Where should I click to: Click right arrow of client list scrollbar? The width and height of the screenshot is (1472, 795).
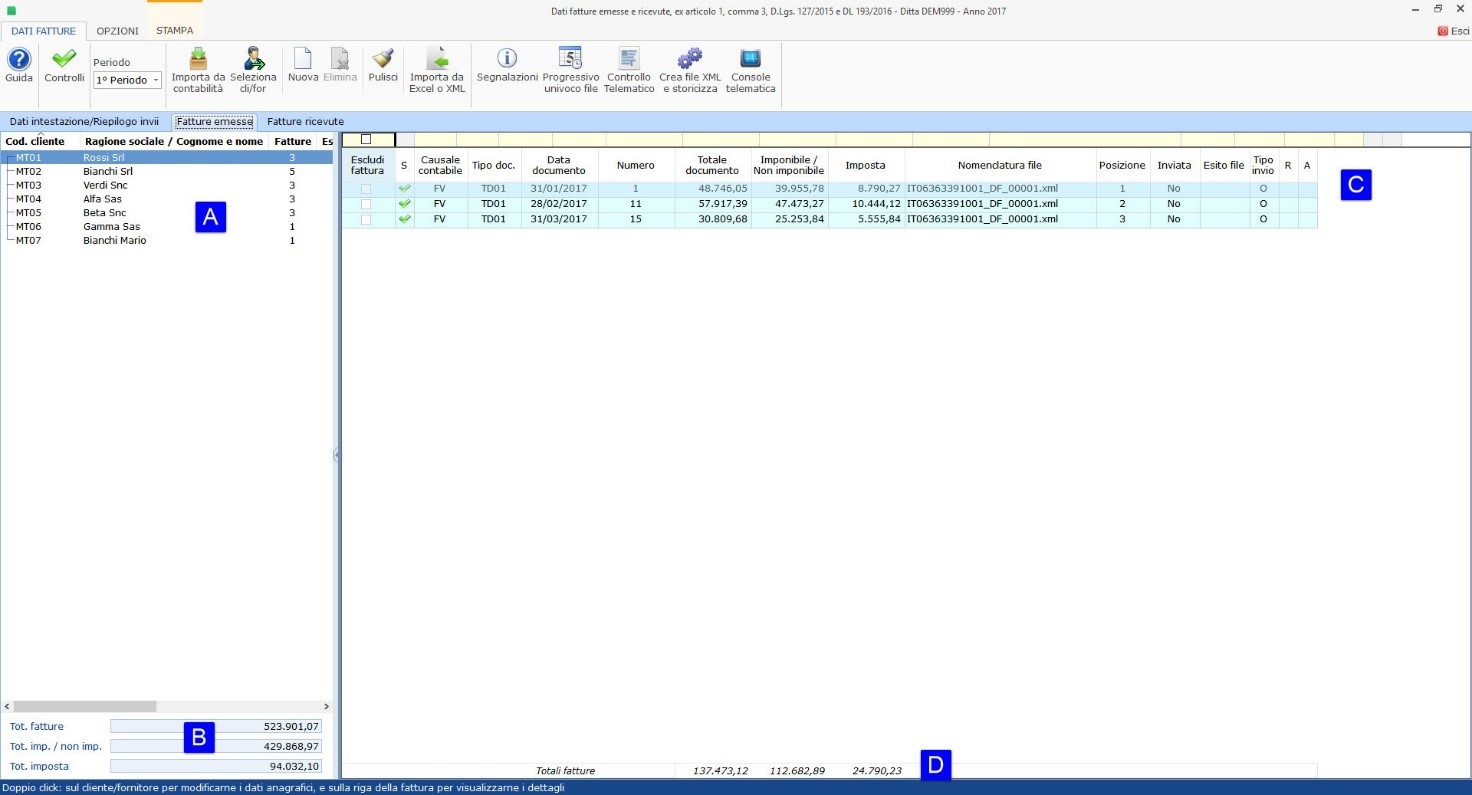pyautogui.click(x=326, y=706)
